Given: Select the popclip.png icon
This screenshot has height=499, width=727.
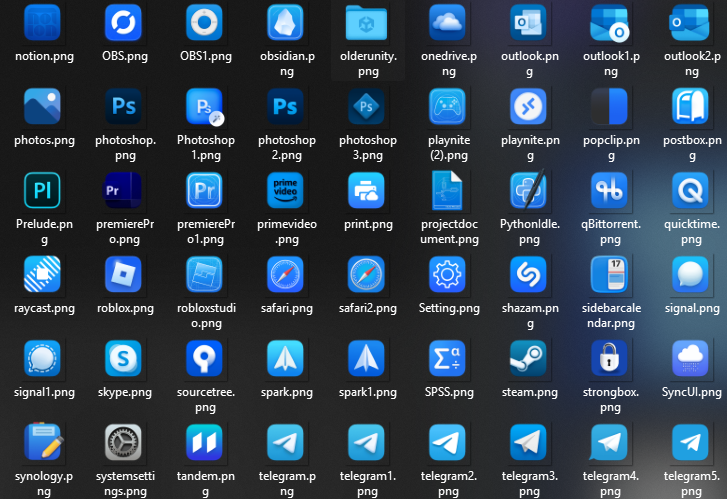Looking at the screenshot, I should pos(609,106).
